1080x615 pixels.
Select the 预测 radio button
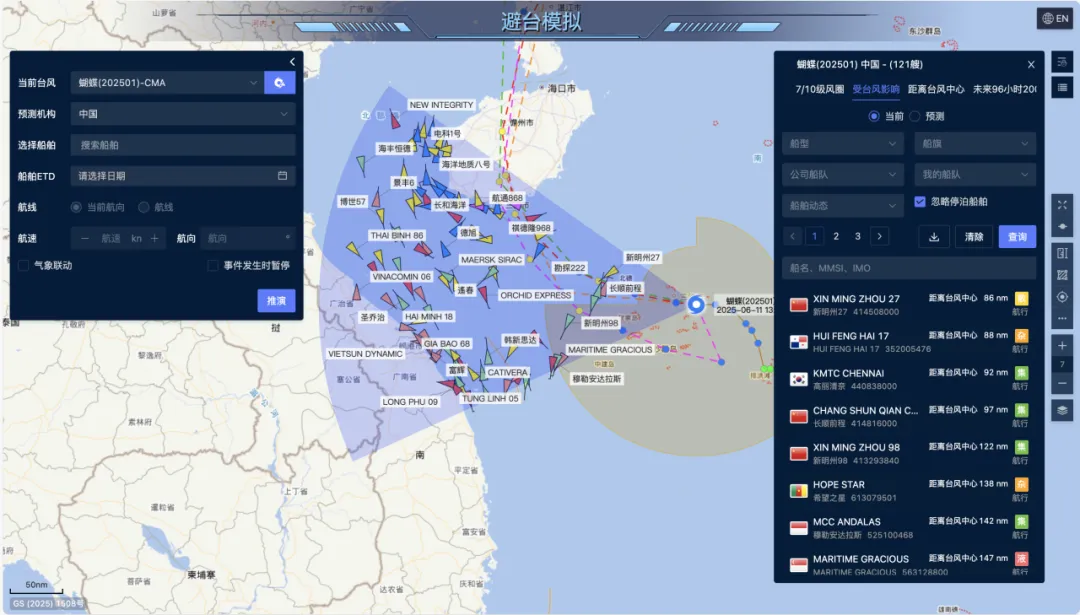916,116
